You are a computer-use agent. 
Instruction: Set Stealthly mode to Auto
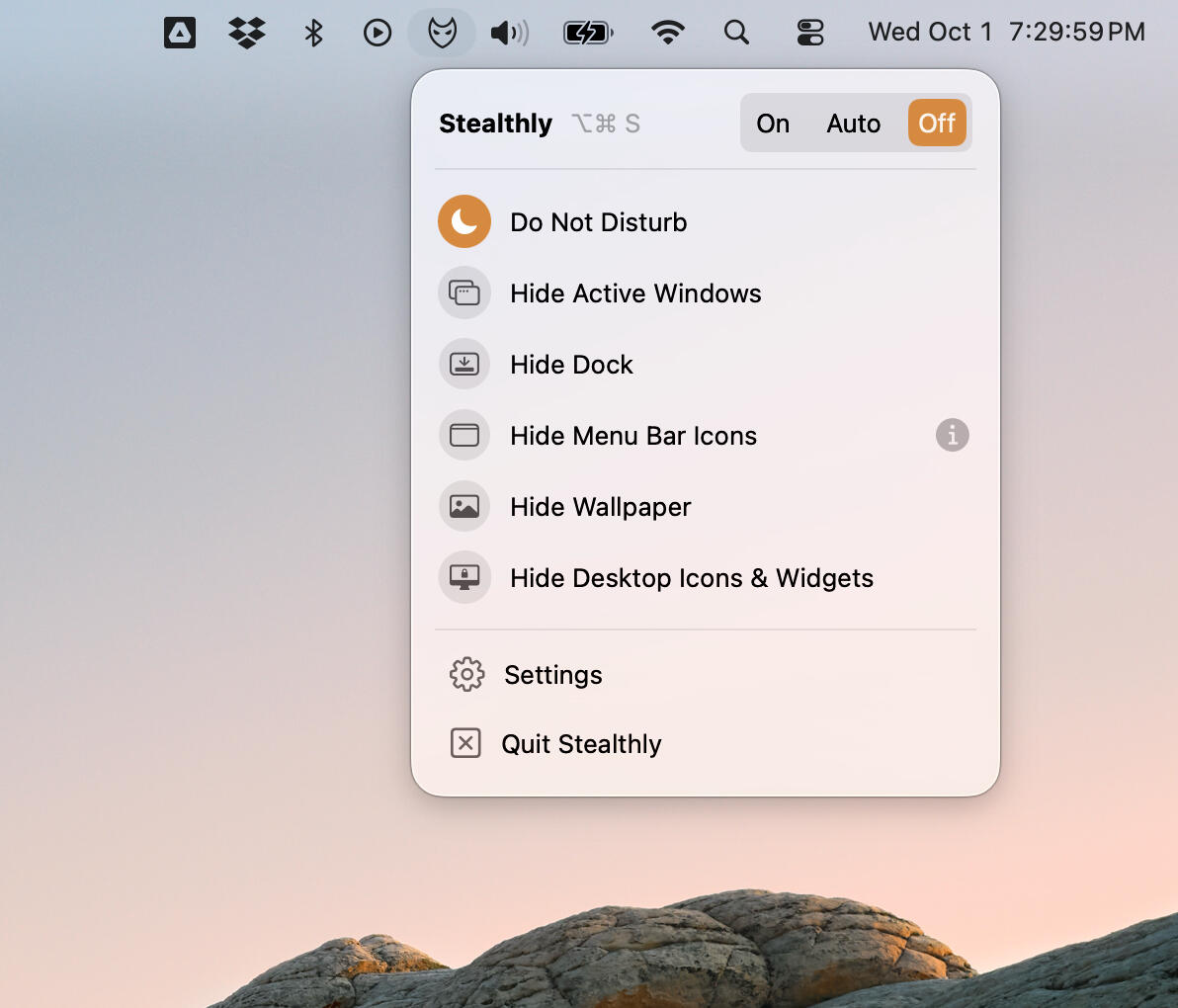click(x=853, y=123)
